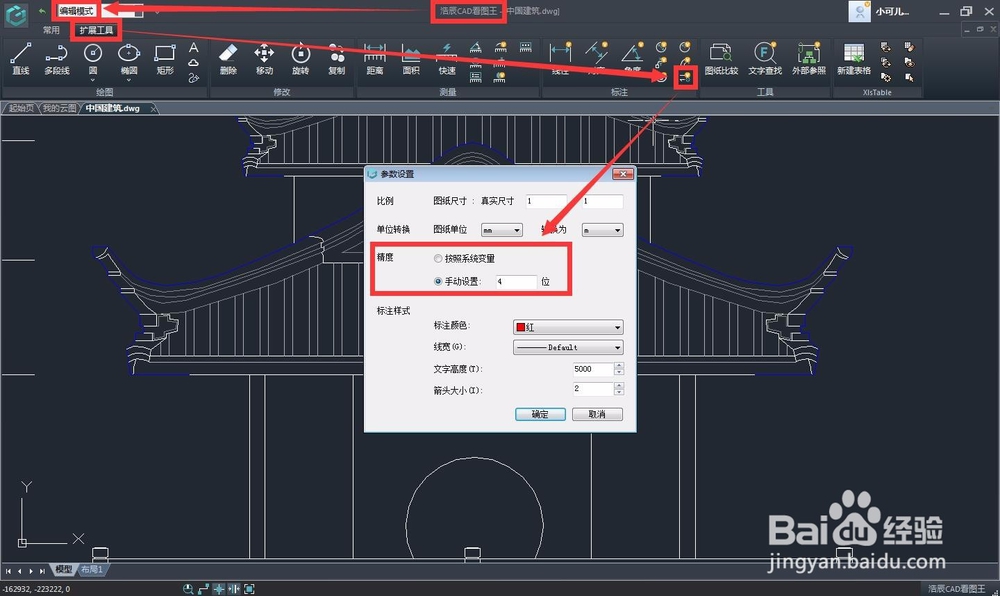
Task: Open dimension parameter settings icon
Action: [685, 78]
